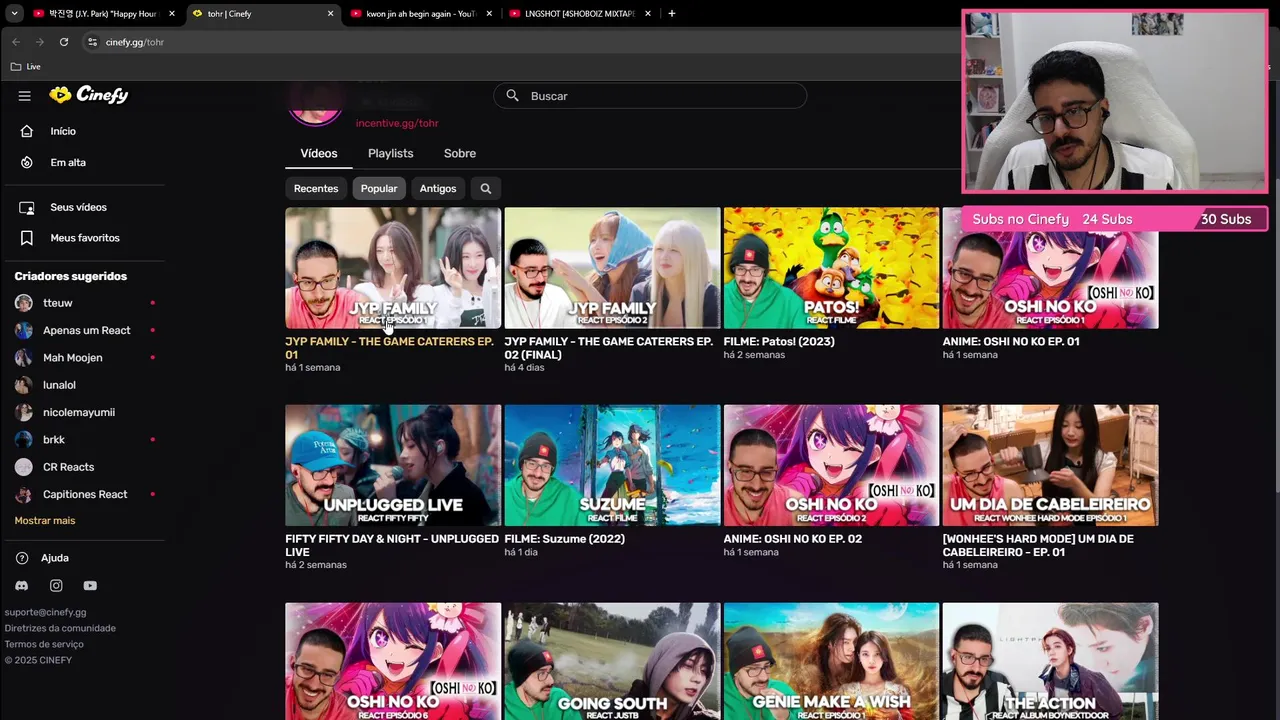Click the site info icon in address bar
The height and width of the screenshot is (720, 1280).
[92, 42]
